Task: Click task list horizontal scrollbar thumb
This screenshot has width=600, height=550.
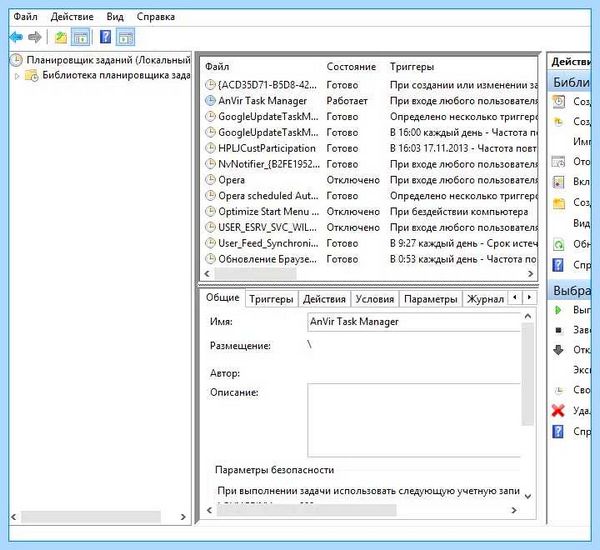Action: 255,274
